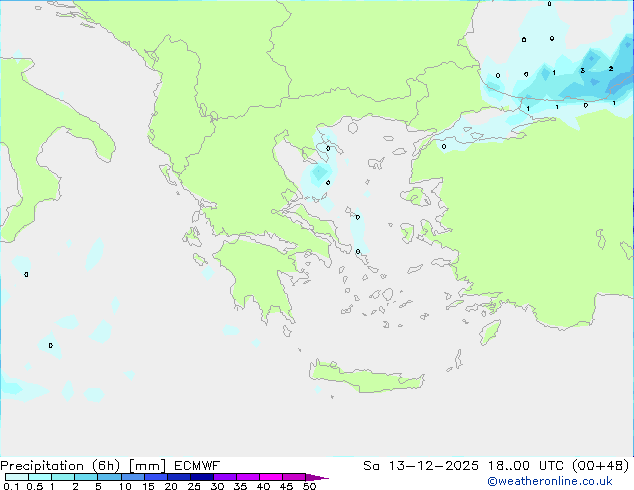Image resolution: width=634 pixels, height=490 pixels.
Task: Click the 35–40 mm legend color swatch
Action: [247, 477]
